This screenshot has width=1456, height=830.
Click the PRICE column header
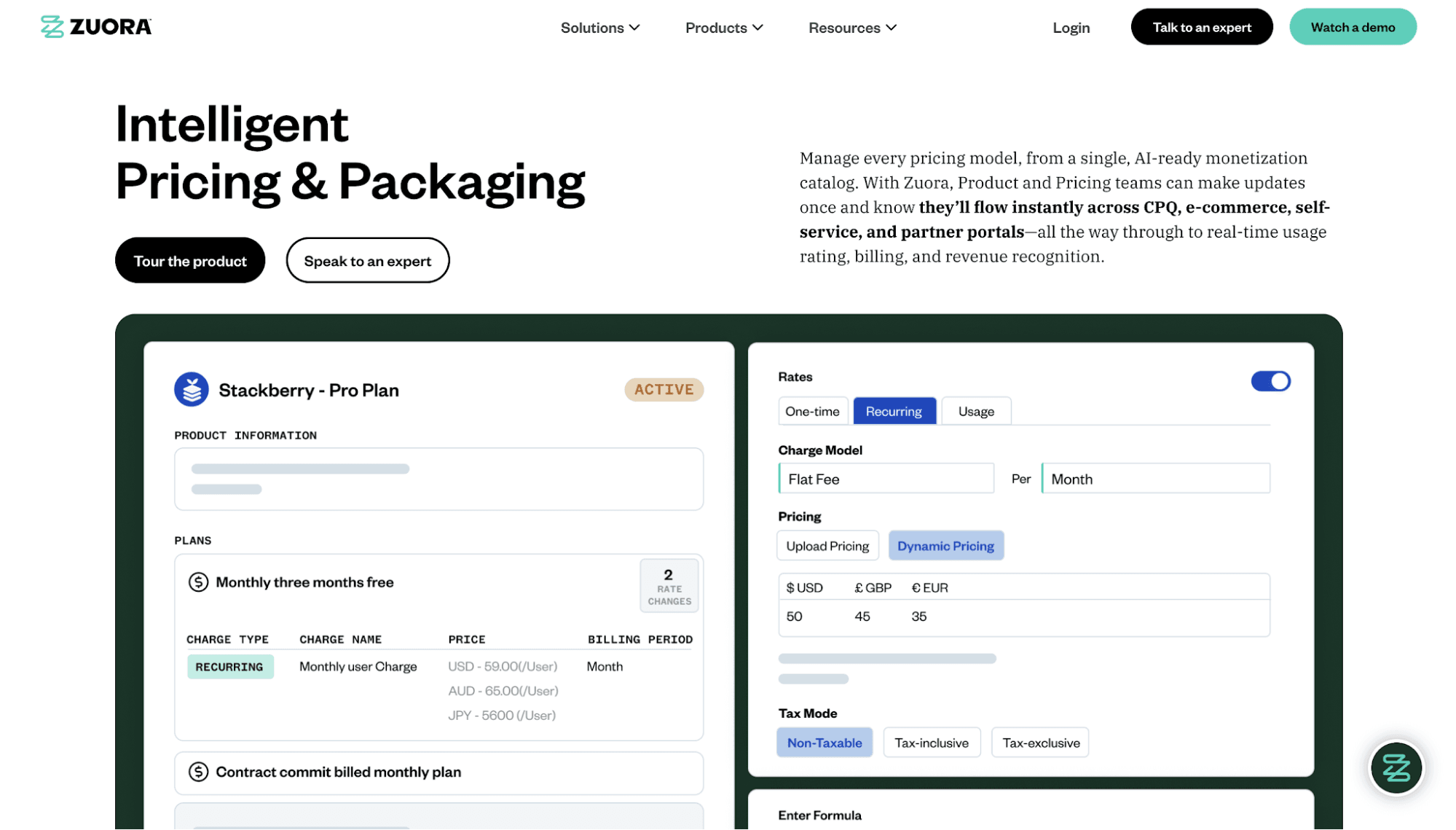click(467, 640)
